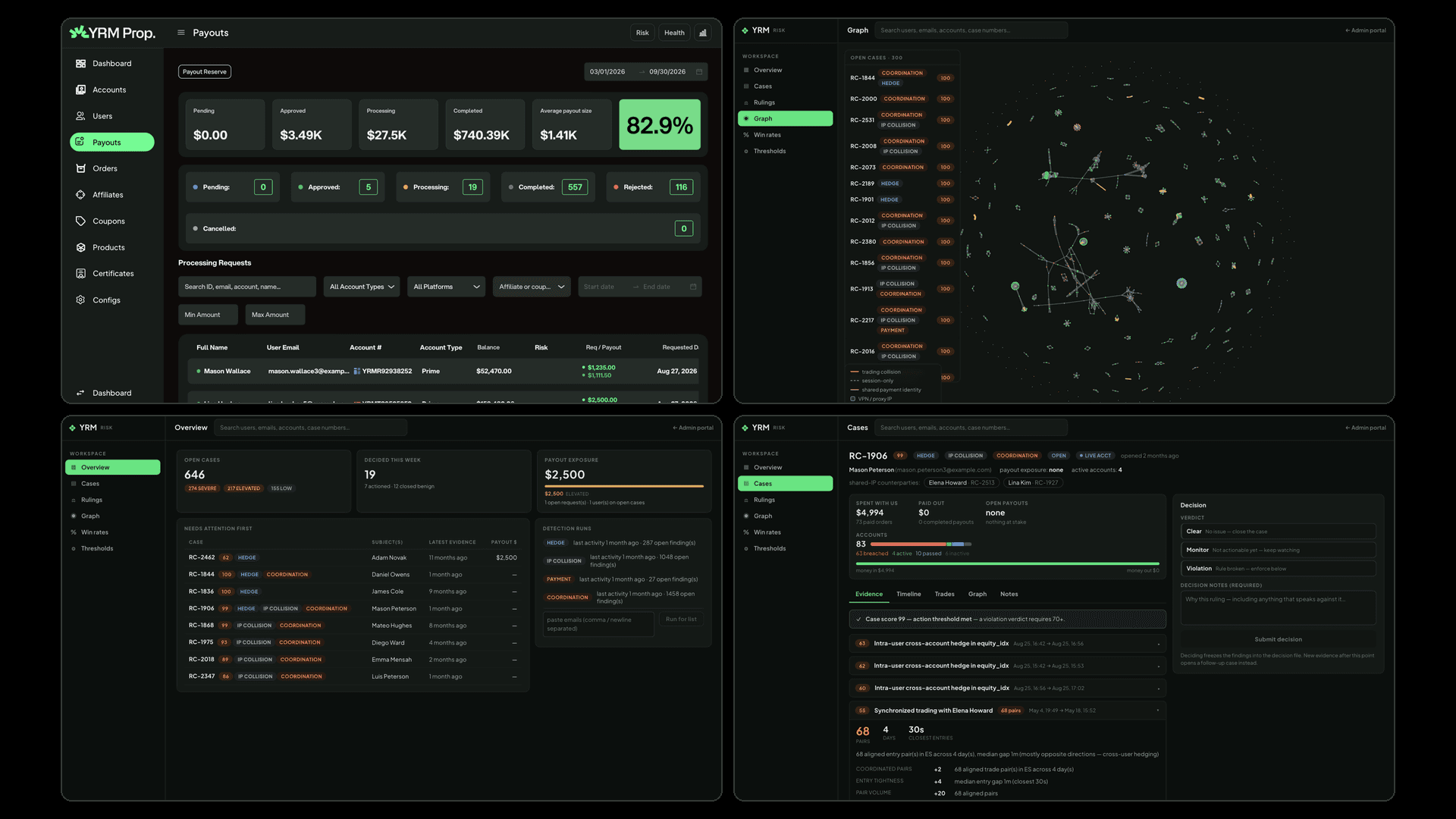Collapse Synchronized trading with Elena Howard finding

1007,711
